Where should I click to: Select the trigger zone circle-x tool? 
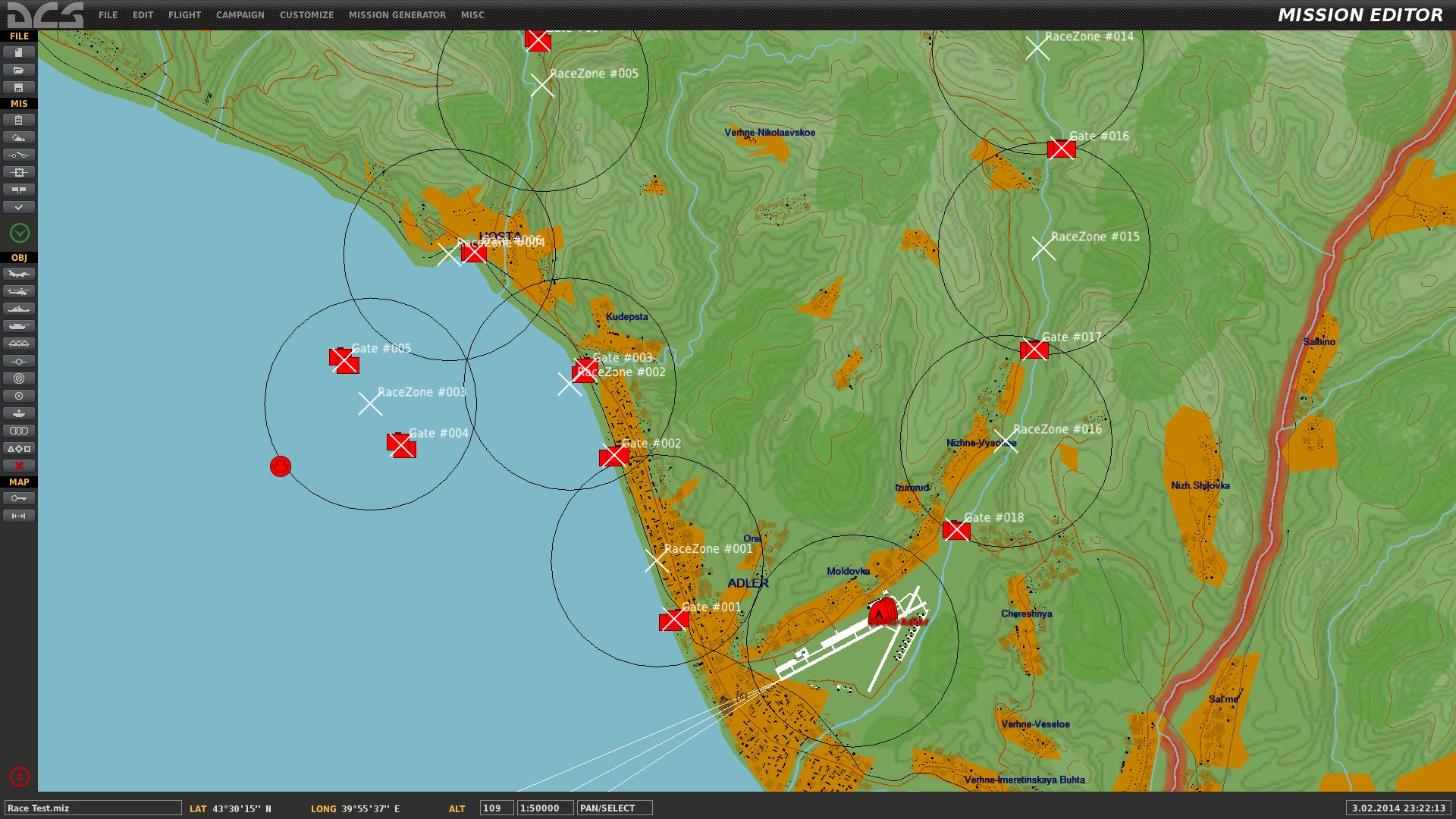(x=19, y=396)
